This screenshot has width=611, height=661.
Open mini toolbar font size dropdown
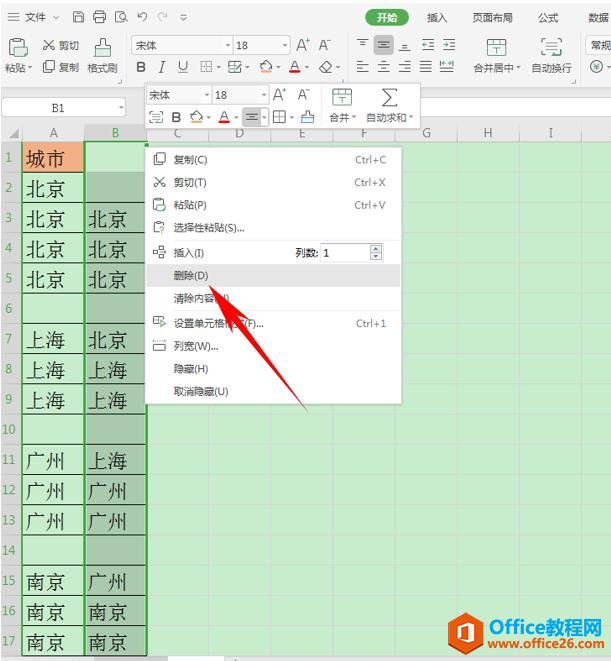(264, 95)
